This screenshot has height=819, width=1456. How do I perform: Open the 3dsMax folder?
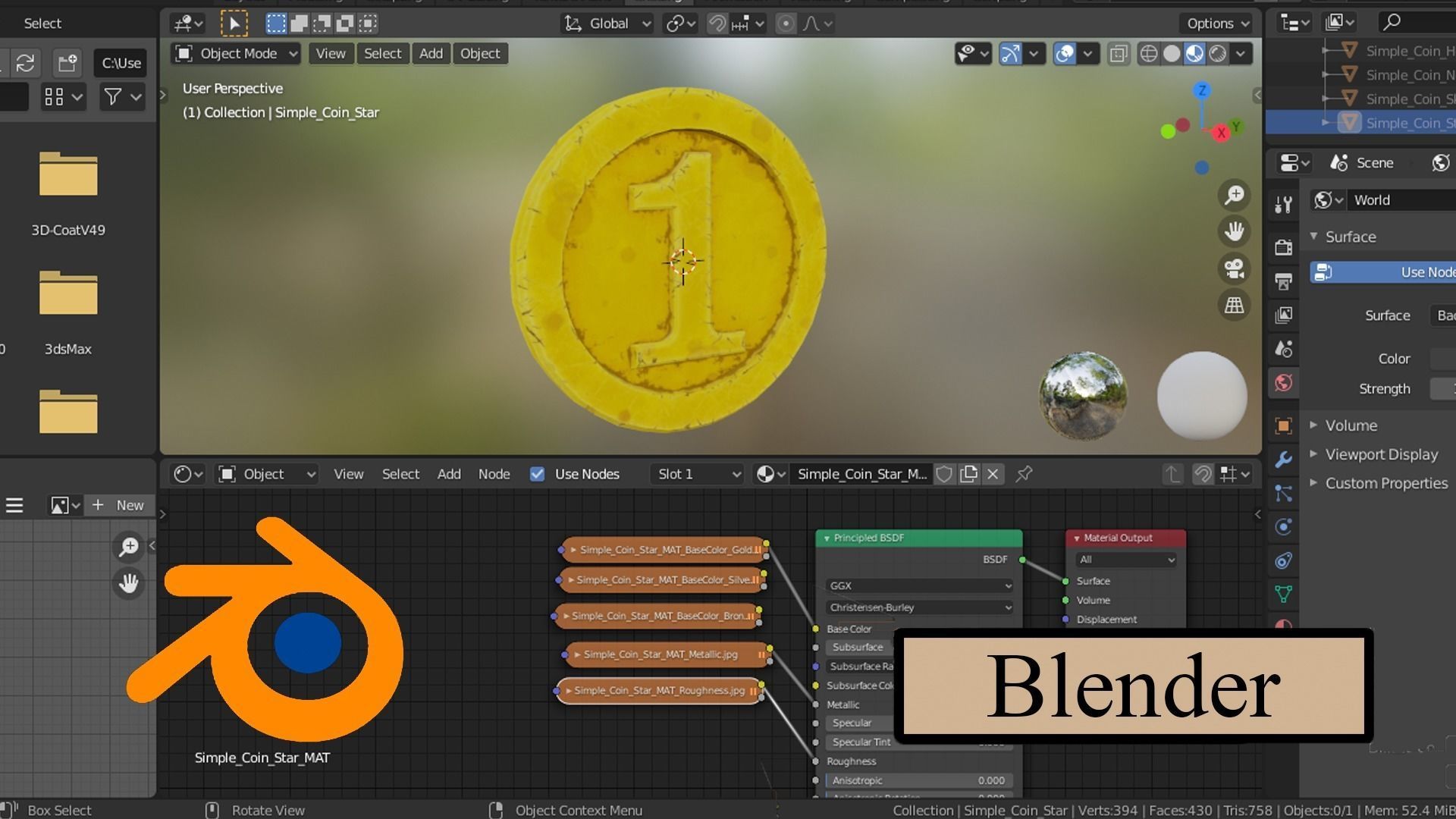point(68,312)
